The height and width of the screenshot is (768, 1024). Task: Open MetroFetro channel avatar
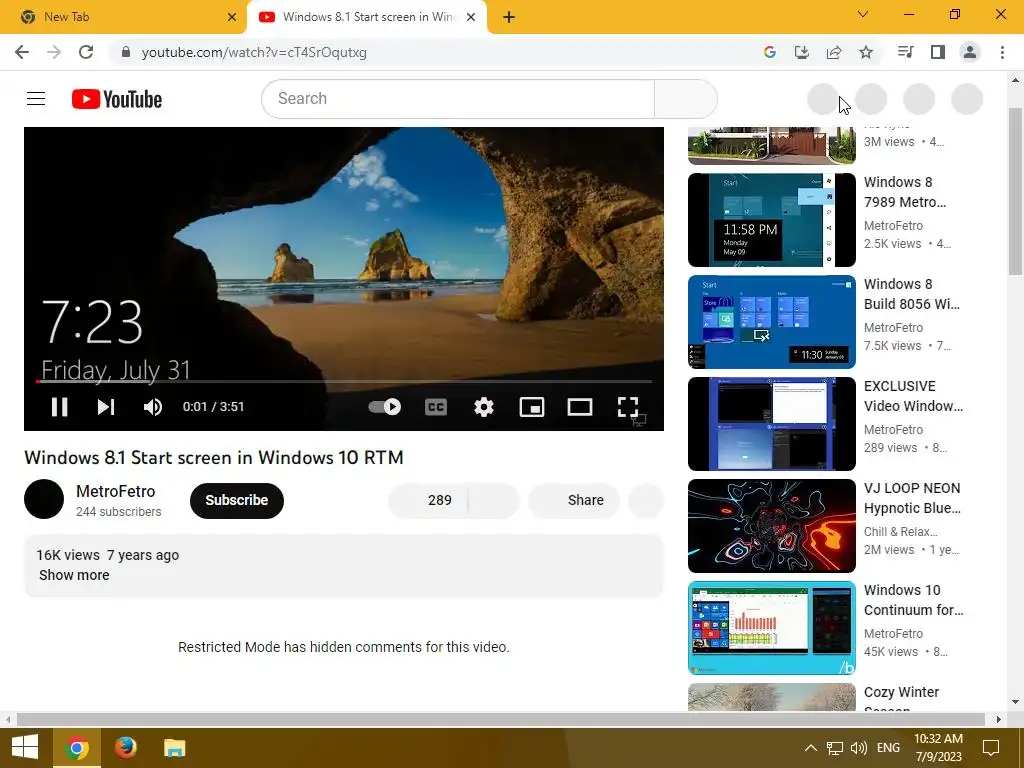pos(44,499)
